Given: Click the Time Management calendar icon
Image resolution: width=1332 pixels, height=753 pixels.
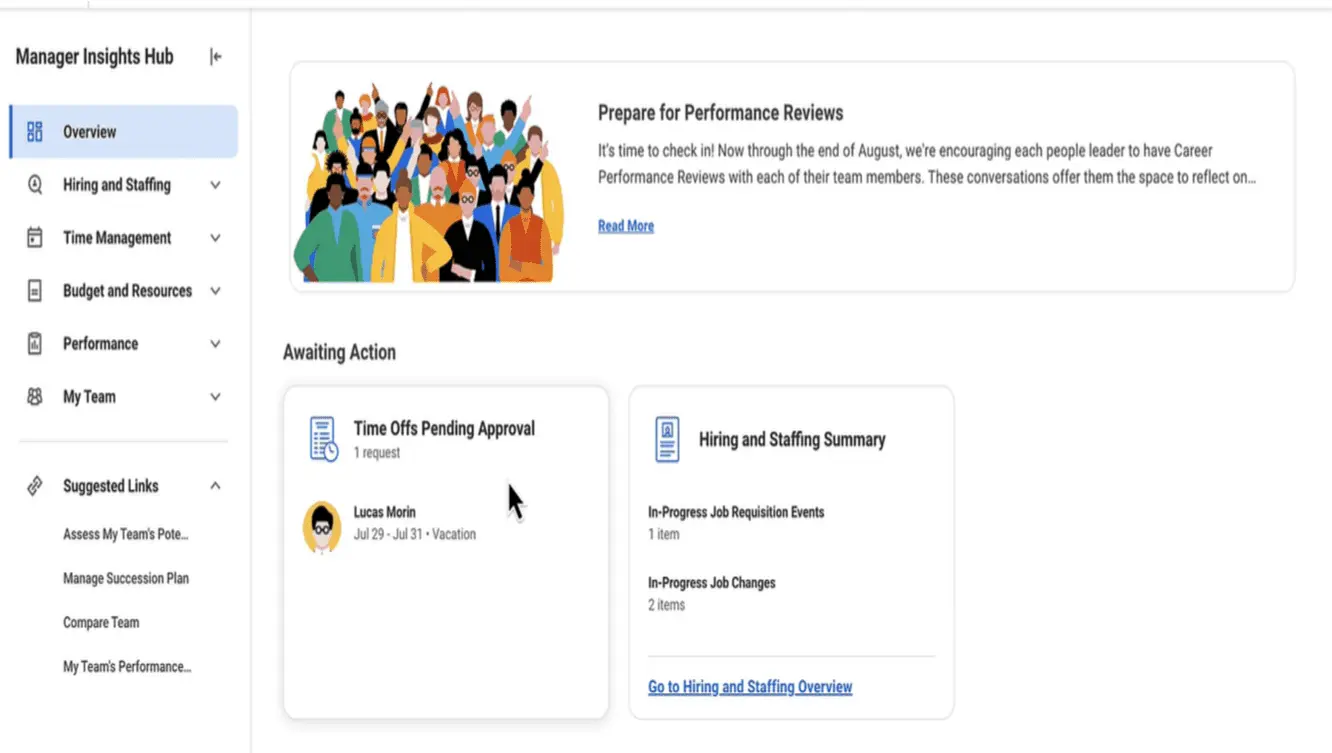Looking at the screenshot, I should pyautogui.click(x=35, y=238).
